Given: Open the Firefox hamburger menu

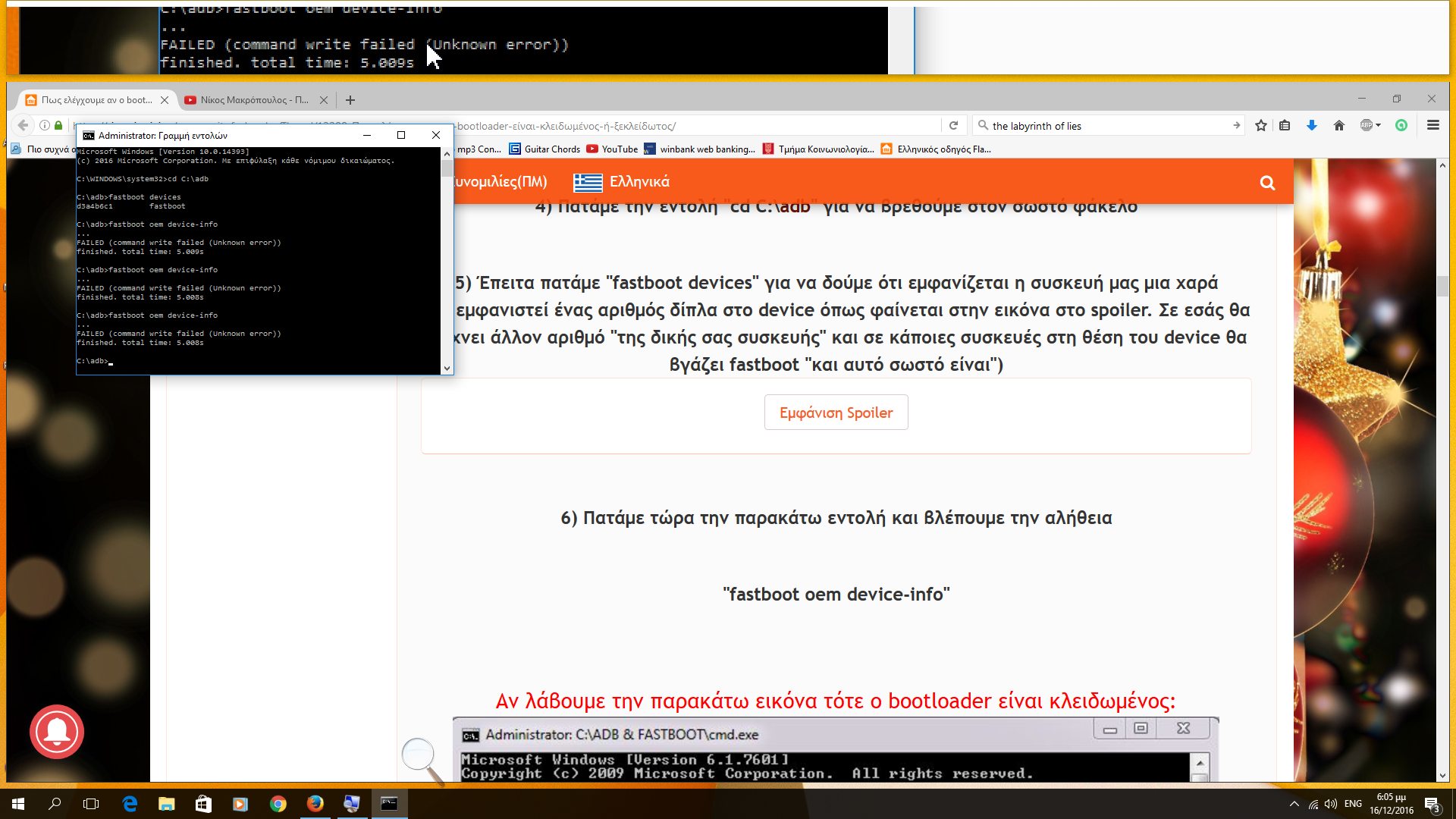Looking at the screenshot, I should coord(1432,126).
